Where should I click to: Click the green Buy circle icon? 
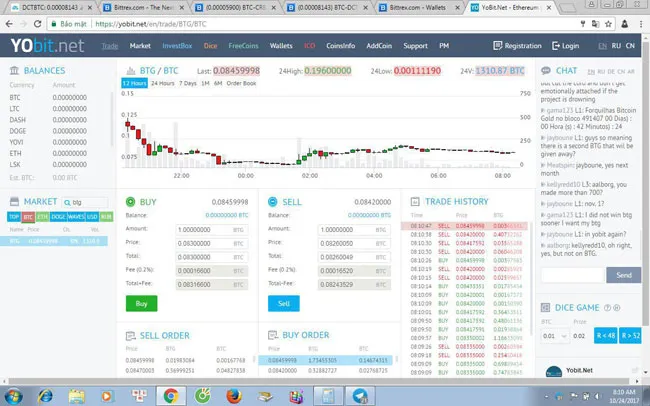[131, 202]
